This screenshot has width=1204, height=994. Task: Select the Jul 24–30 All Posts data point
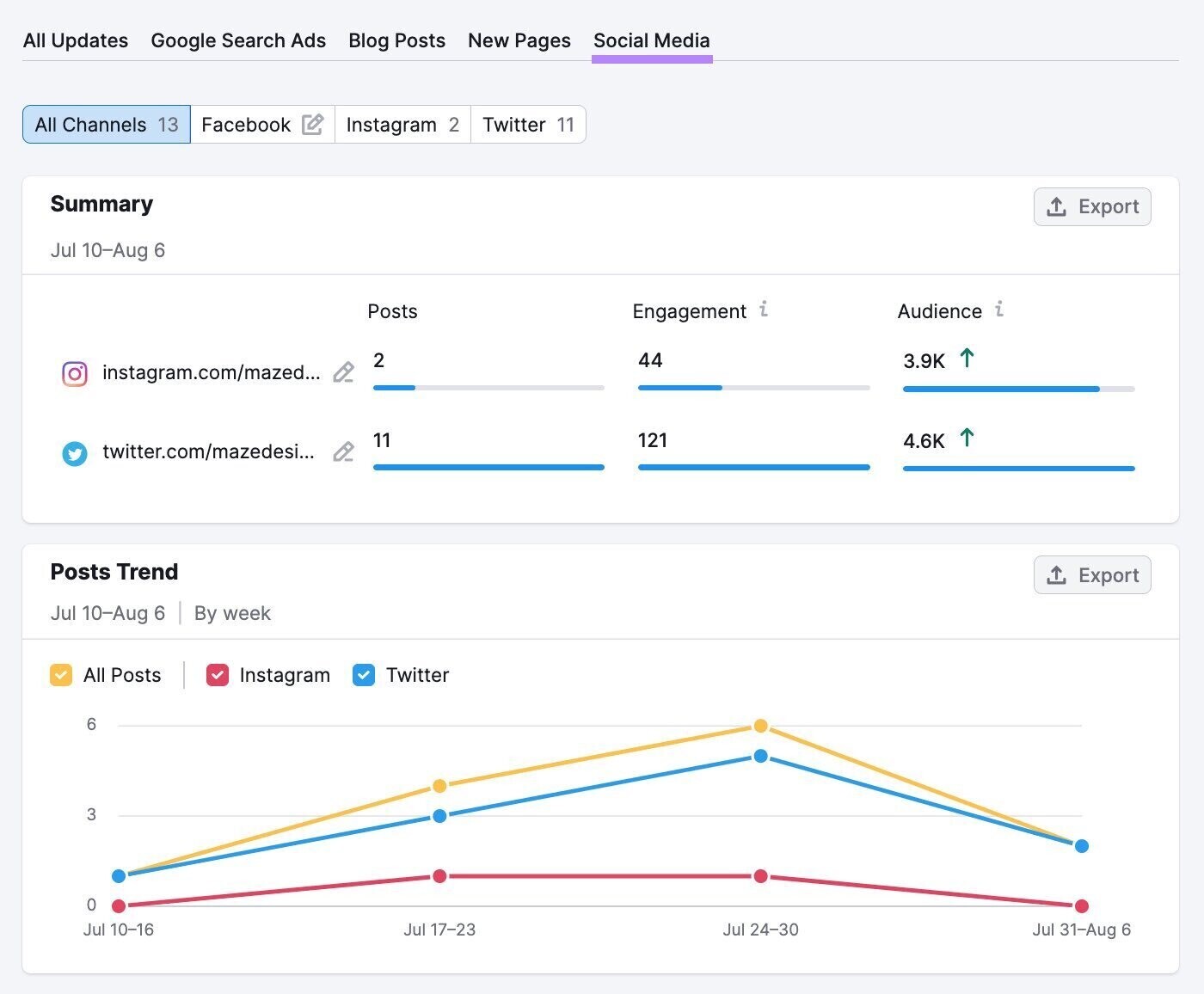point(760,727)
